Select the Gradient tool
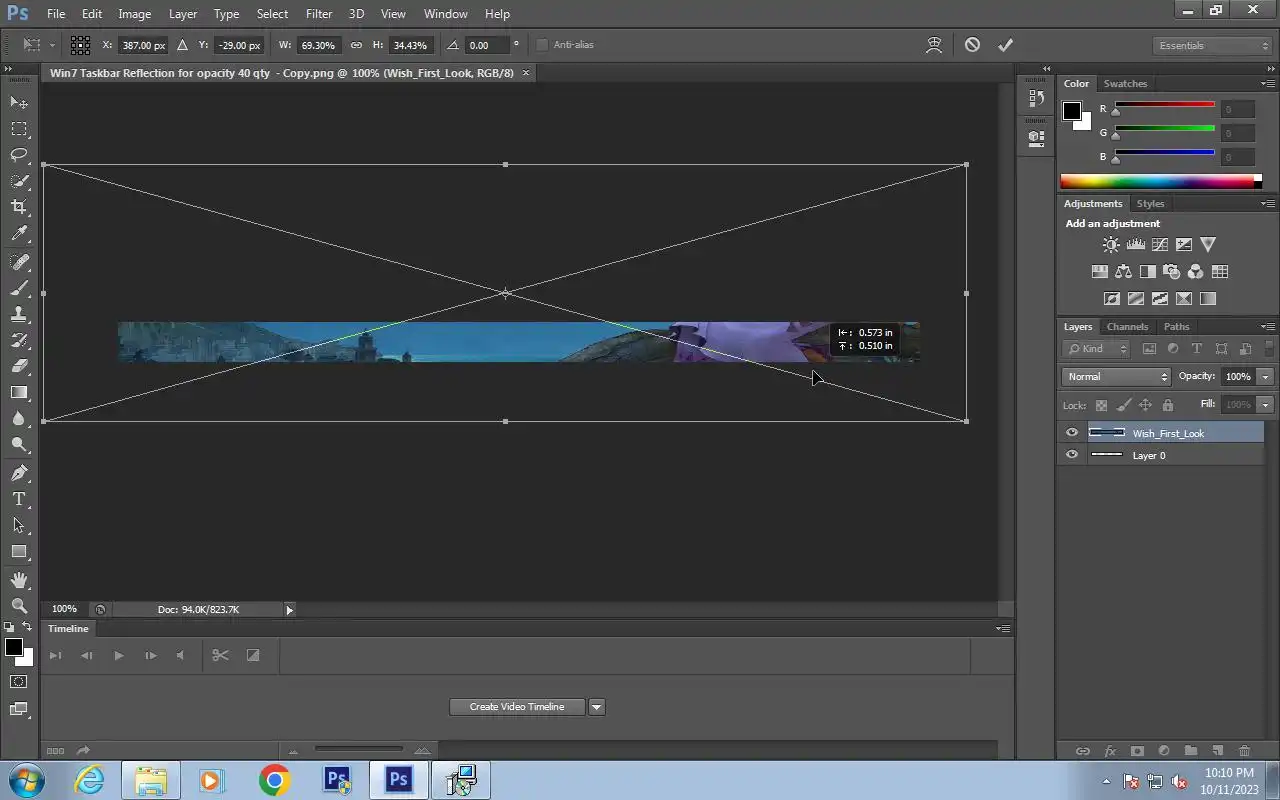The height and width of the screenshot is (800, 1280). [19, 392]
